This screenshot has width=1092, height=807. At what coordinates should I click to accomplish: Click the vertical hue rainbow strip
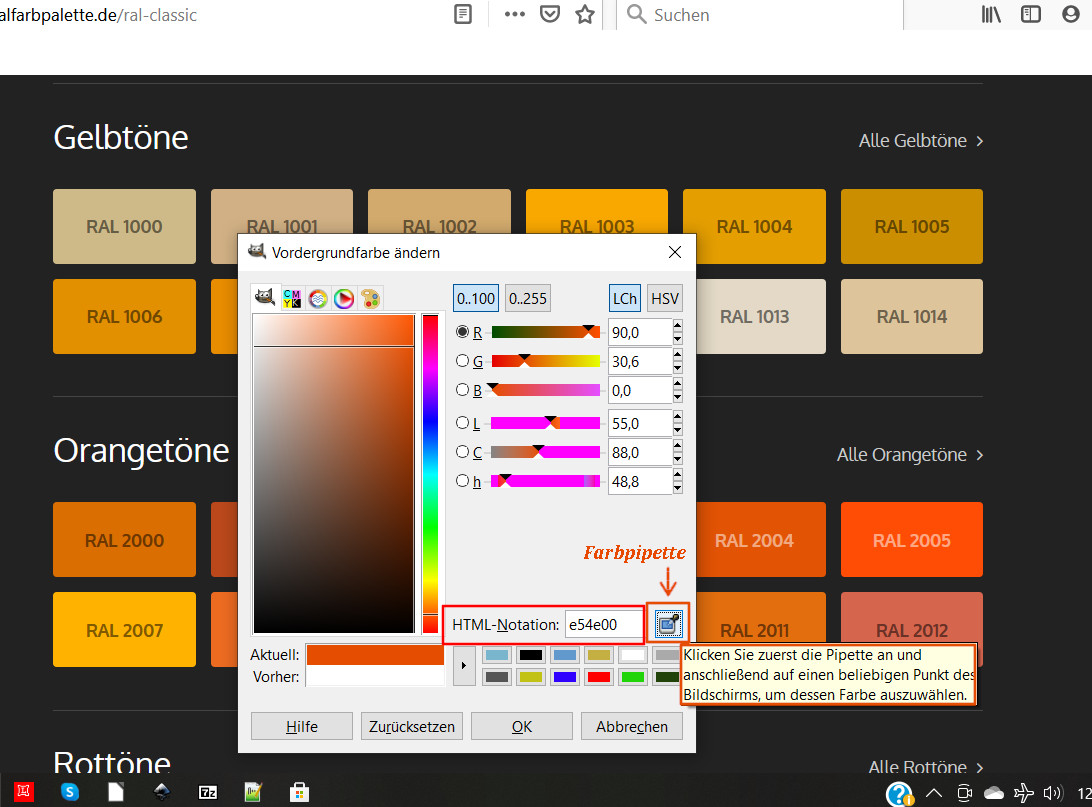430,474
